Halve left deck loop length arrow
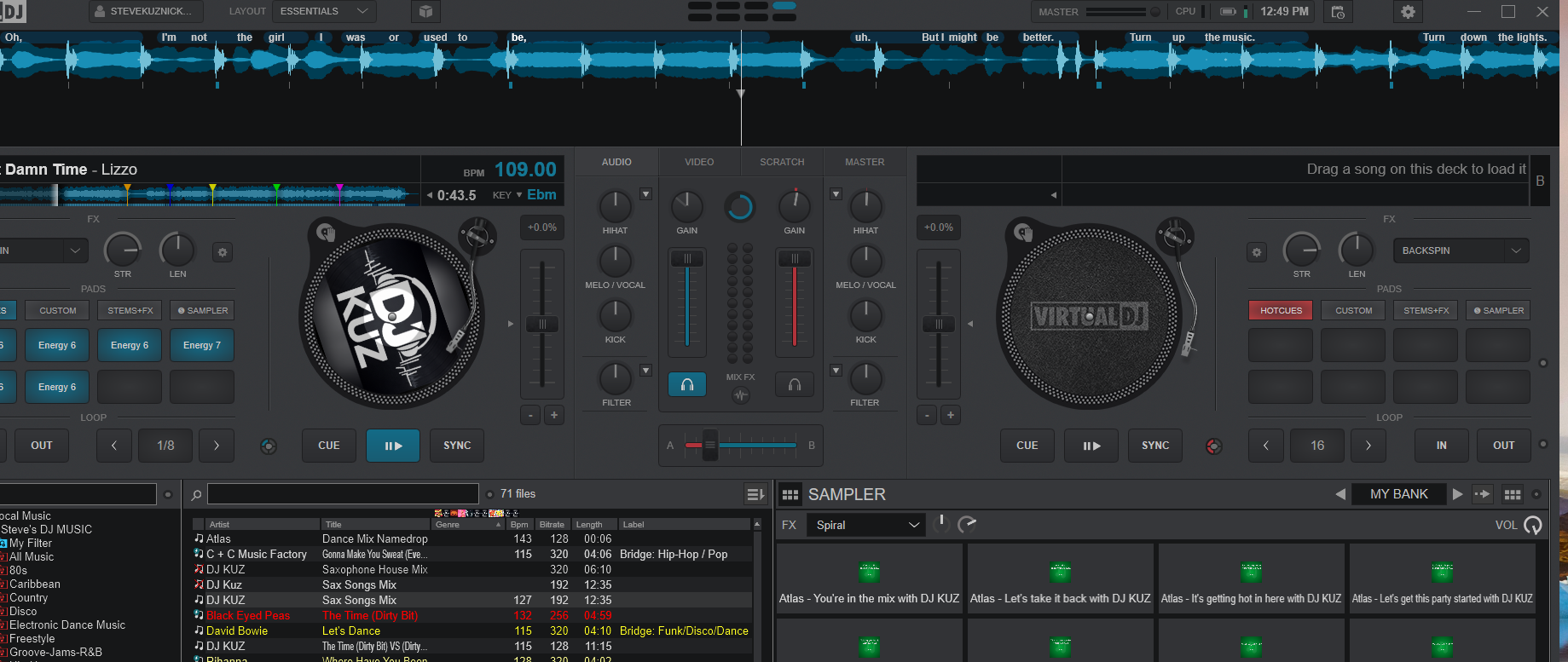The height and width of the screenshot is (662, 1568). [114, 446]
